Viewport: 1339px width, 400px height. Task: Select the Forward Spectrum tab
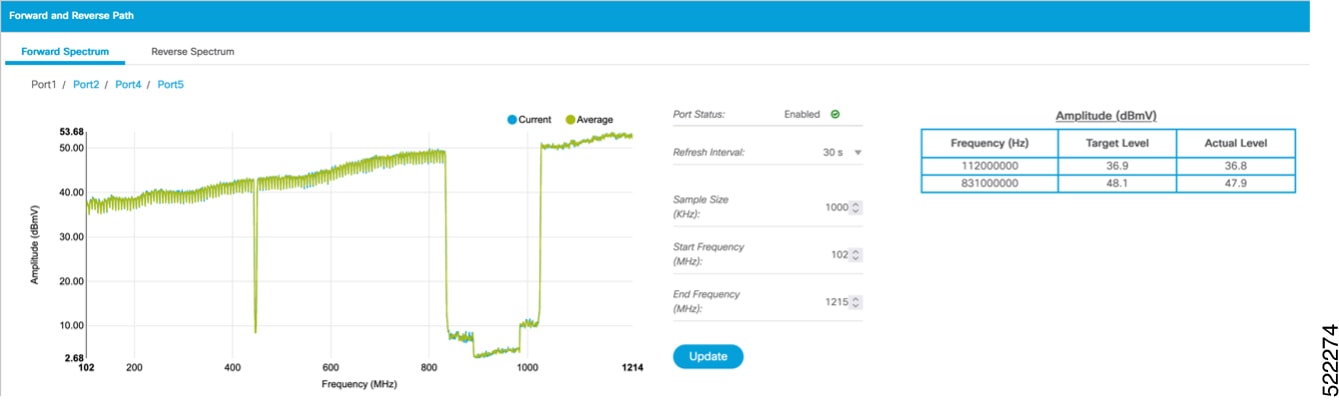[65, 51]
